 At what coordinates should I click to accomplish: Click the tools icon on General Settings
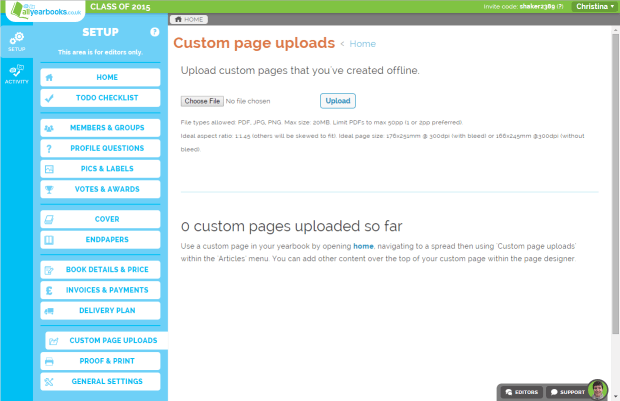(49, 382)
